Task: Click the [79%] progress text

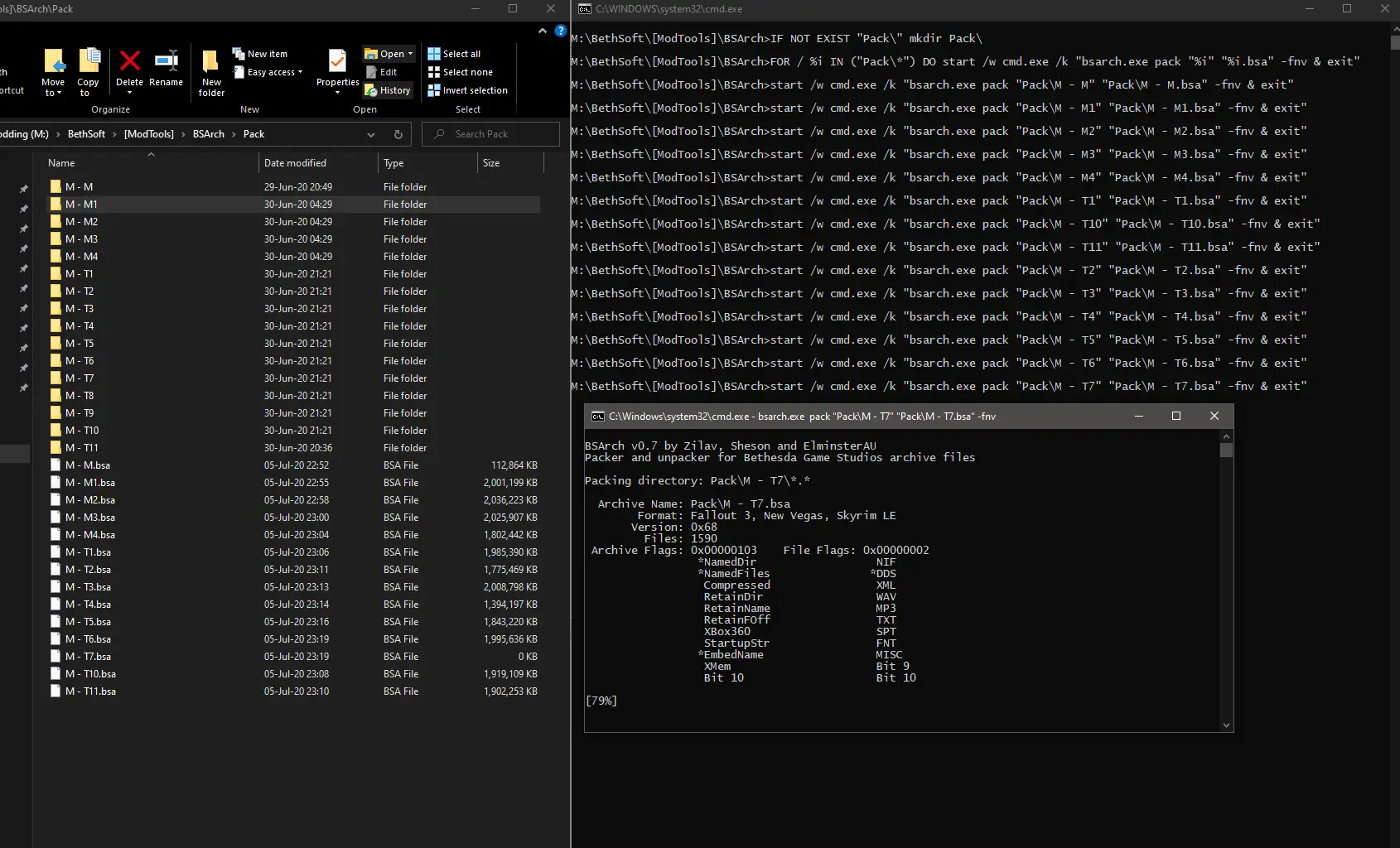Action: 601,701
